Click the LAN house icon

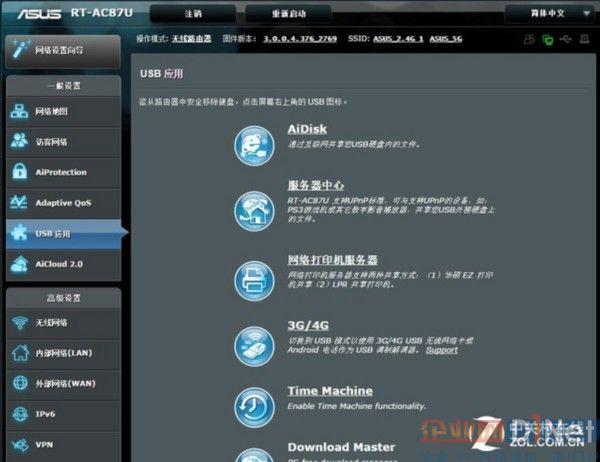point(20,353)
